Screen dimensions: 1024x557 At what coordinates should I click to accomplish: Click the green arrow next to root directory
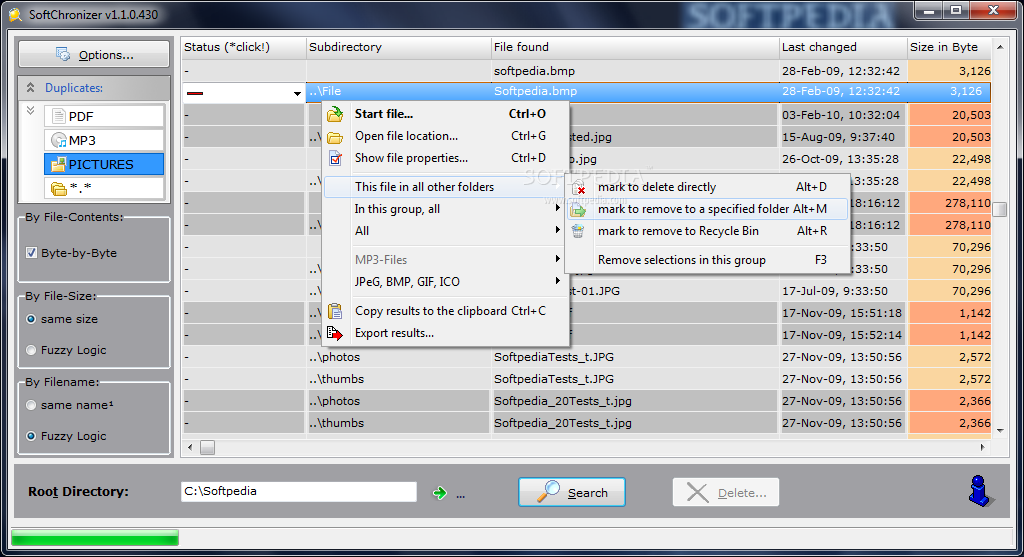pos(440,493)
